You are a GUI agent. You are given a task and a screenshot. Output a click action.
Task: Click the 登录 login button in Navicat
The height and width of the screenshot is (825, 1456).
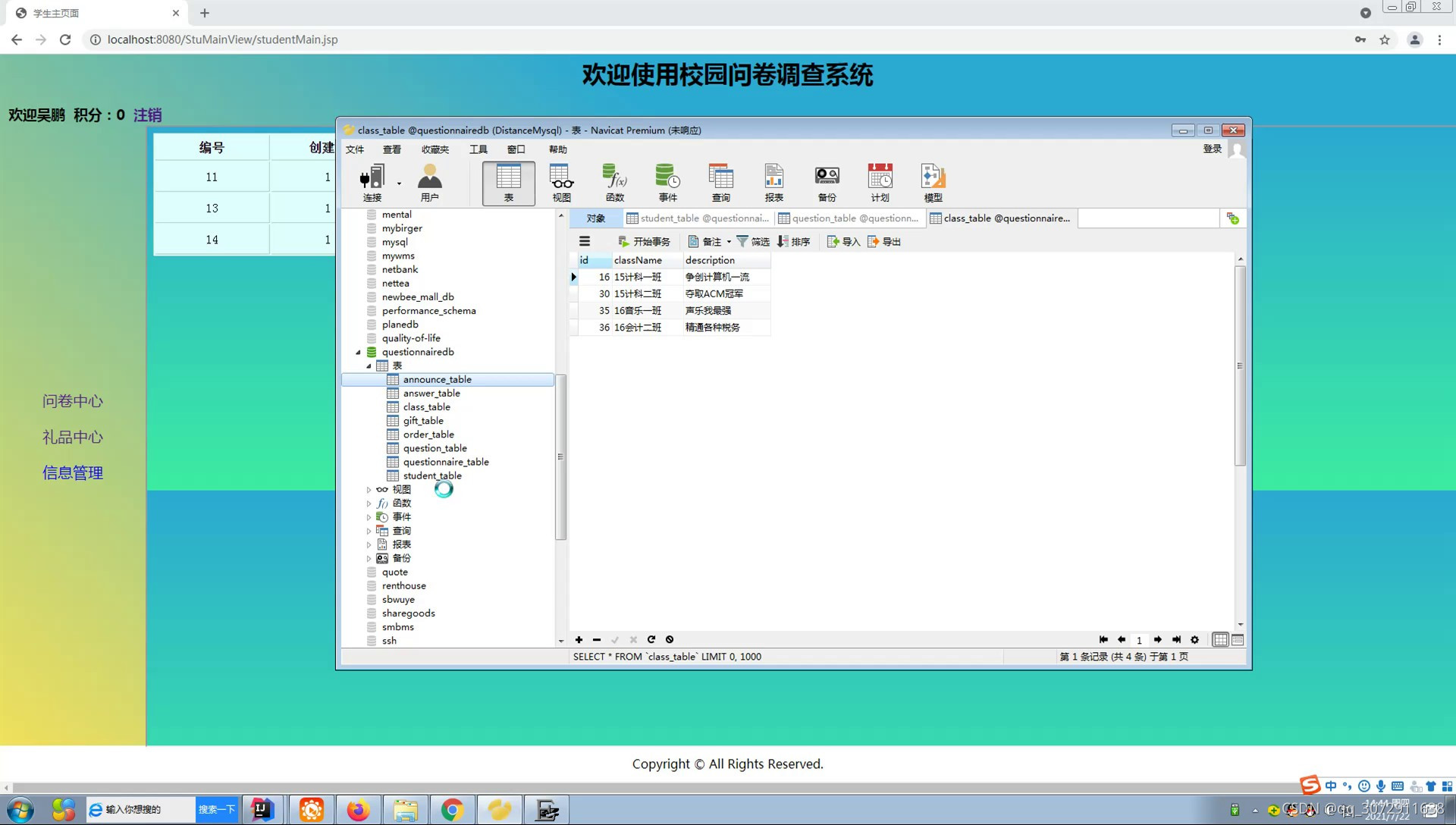pos(1213,149)
